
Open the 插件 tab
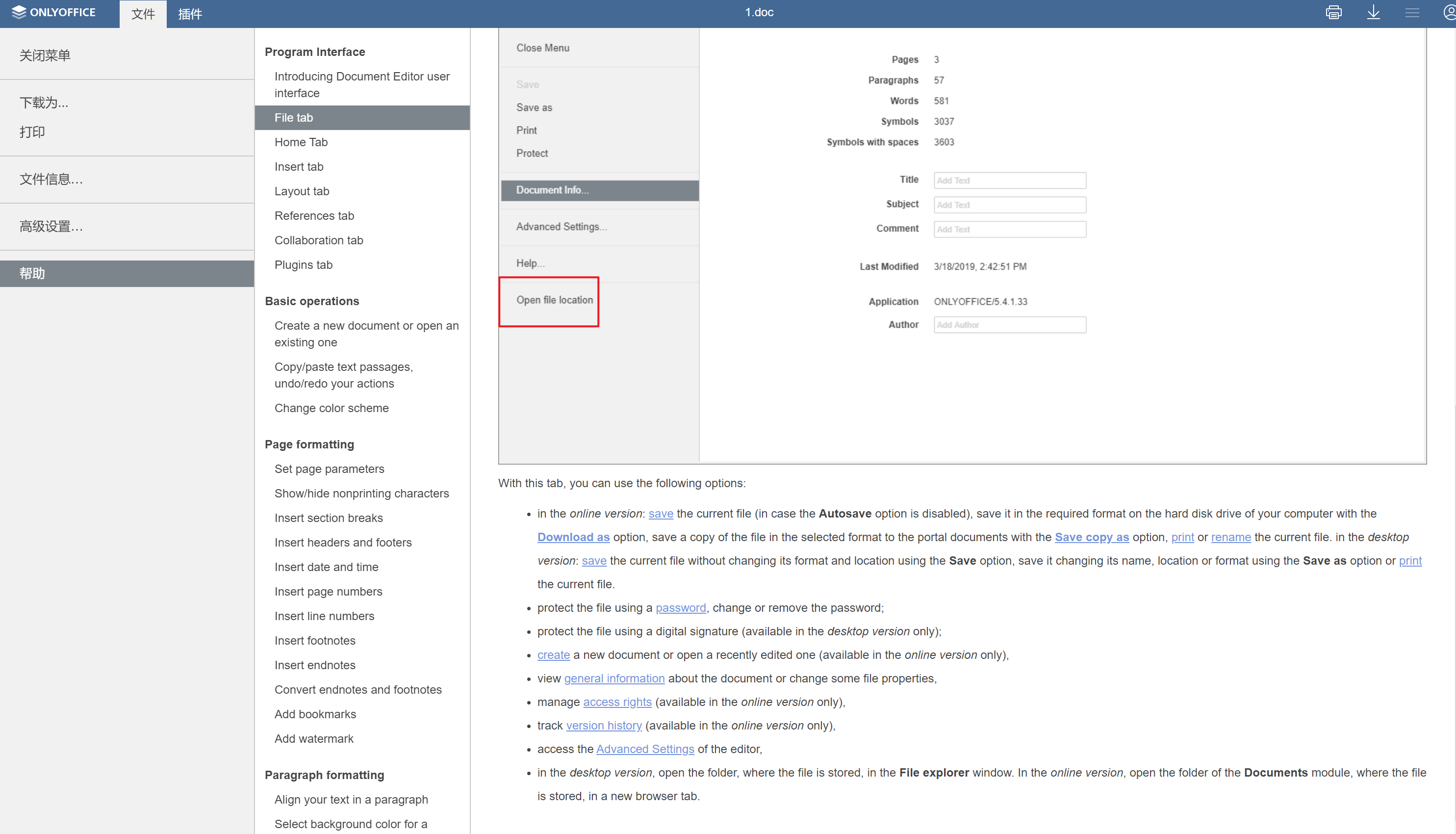189,14
